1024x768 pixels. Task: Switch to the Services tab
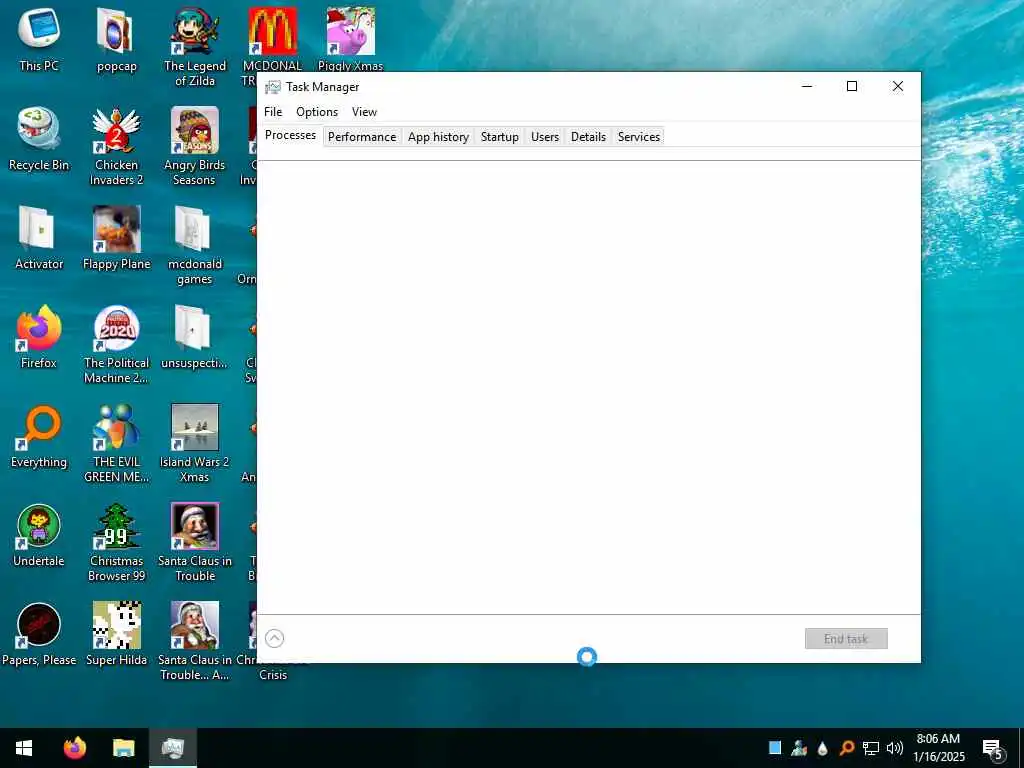coord(639,136)
